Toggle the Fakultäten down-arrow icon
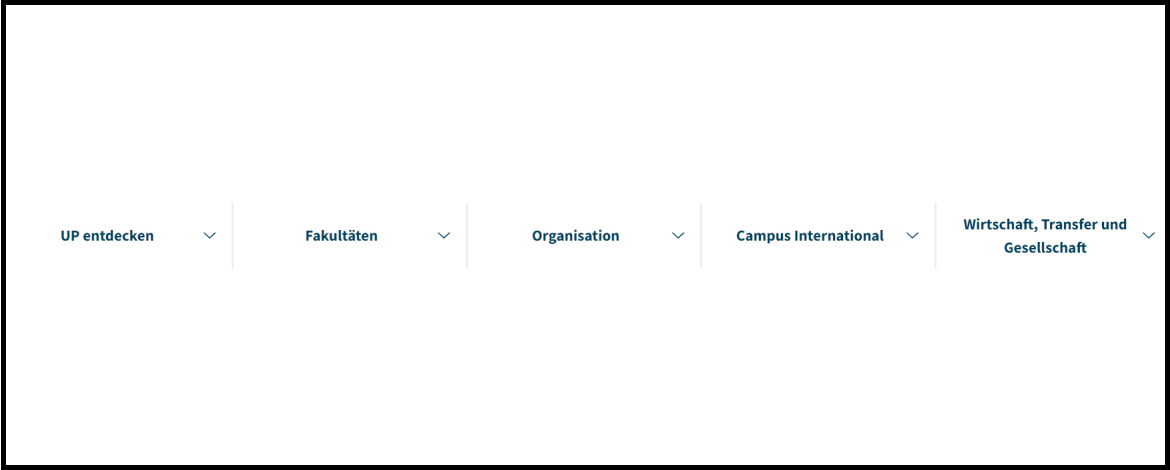1170x470 pixels. point(444,236)
